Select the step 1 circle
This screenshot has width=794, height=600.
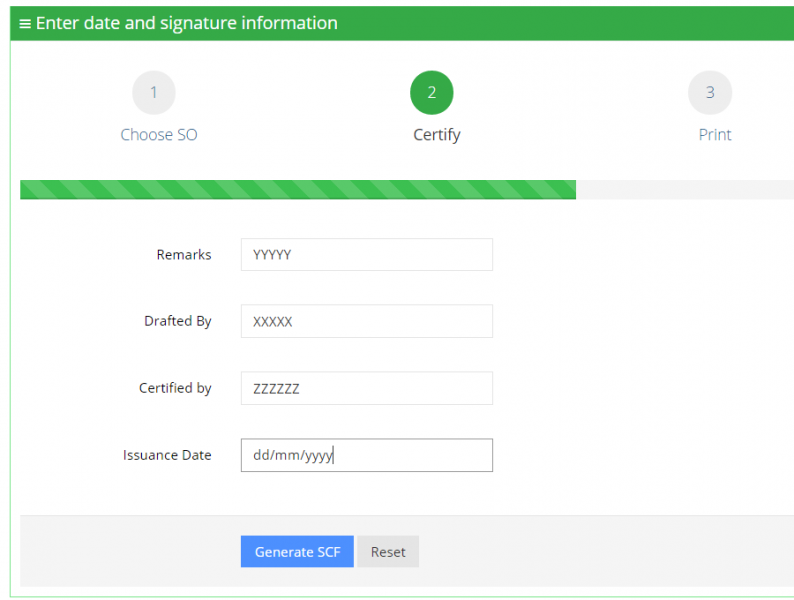point(154,93)
